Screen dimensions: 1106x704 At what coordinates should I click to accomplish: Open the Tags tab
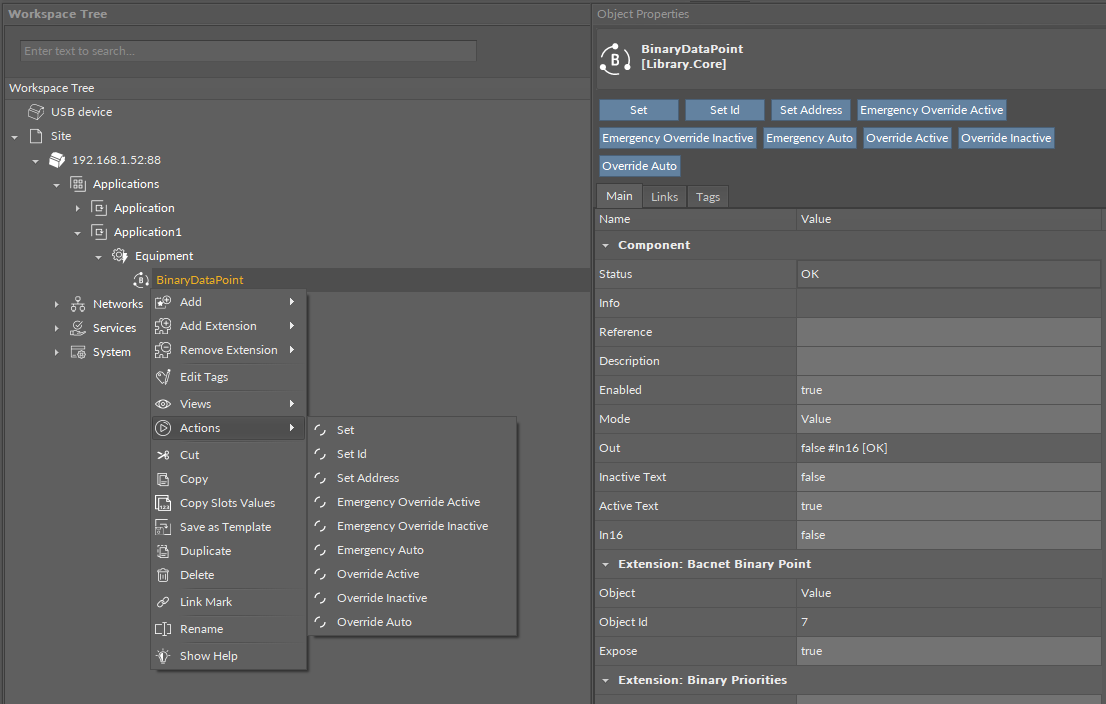708,197
